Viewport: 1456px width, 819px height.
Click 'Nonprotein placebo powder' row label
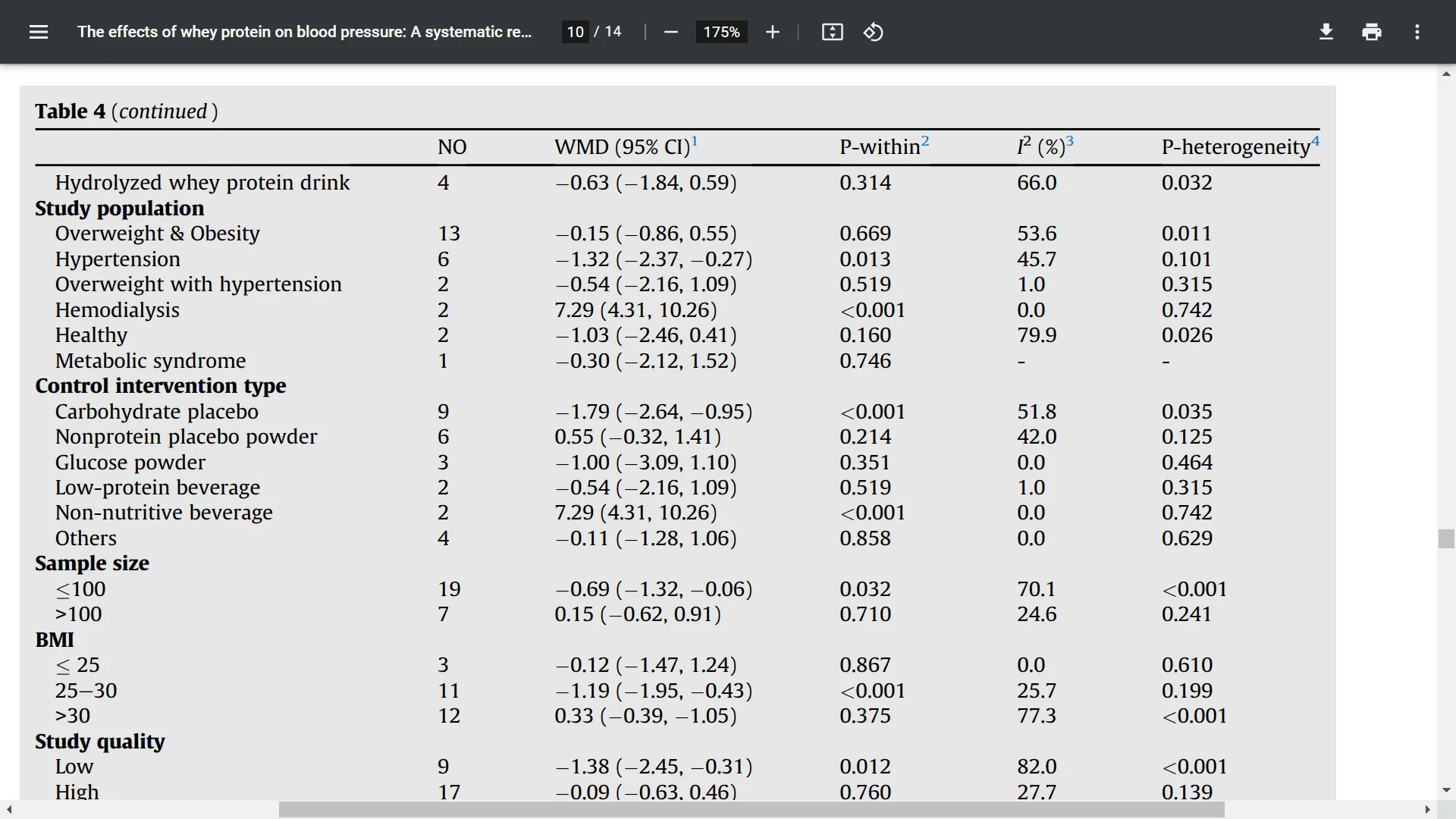click(x=186, y=437)
